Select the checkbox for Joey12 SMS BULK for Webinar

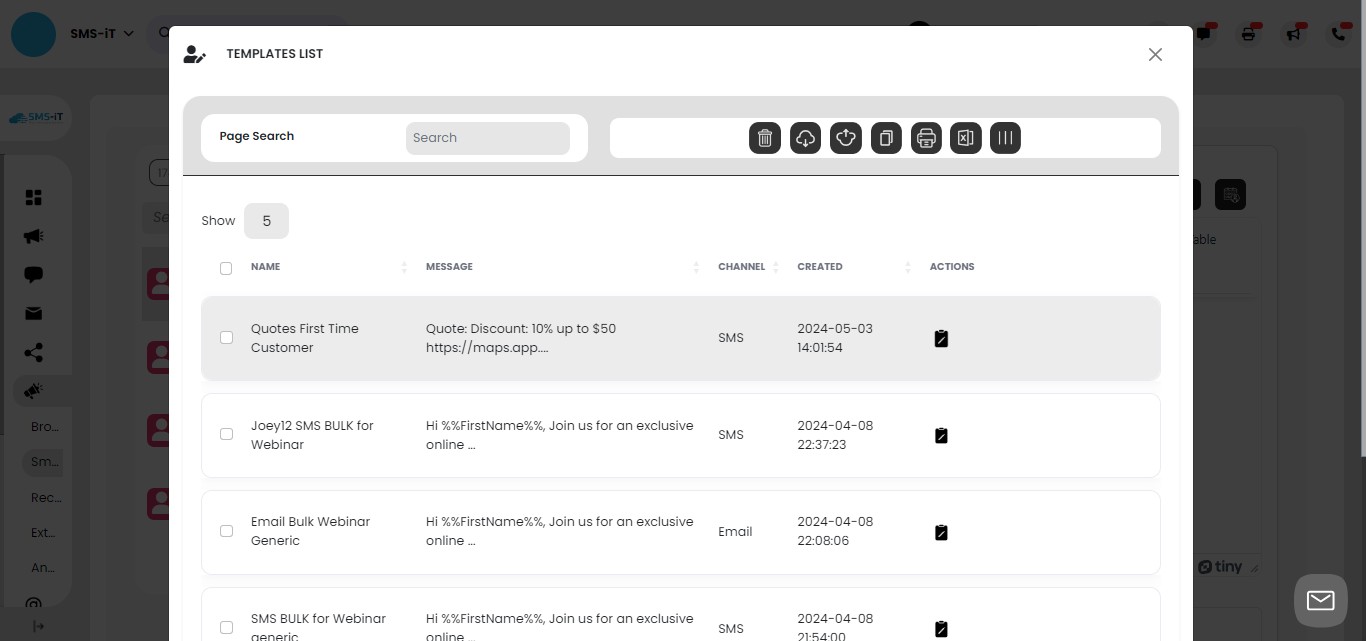coord(226,434)
